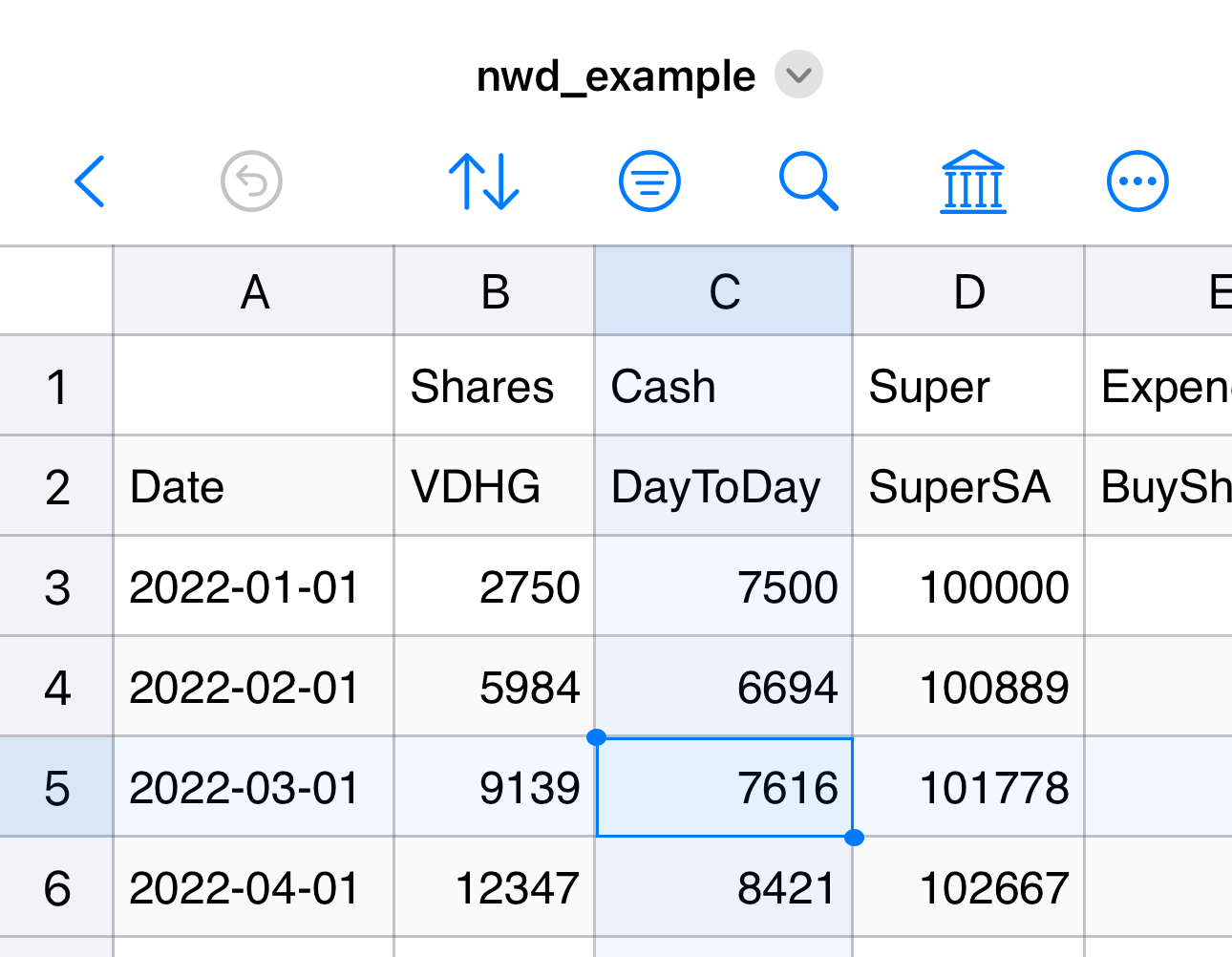
Task: Tap the top-left selection handle of 7616
Action: point(596,736)
